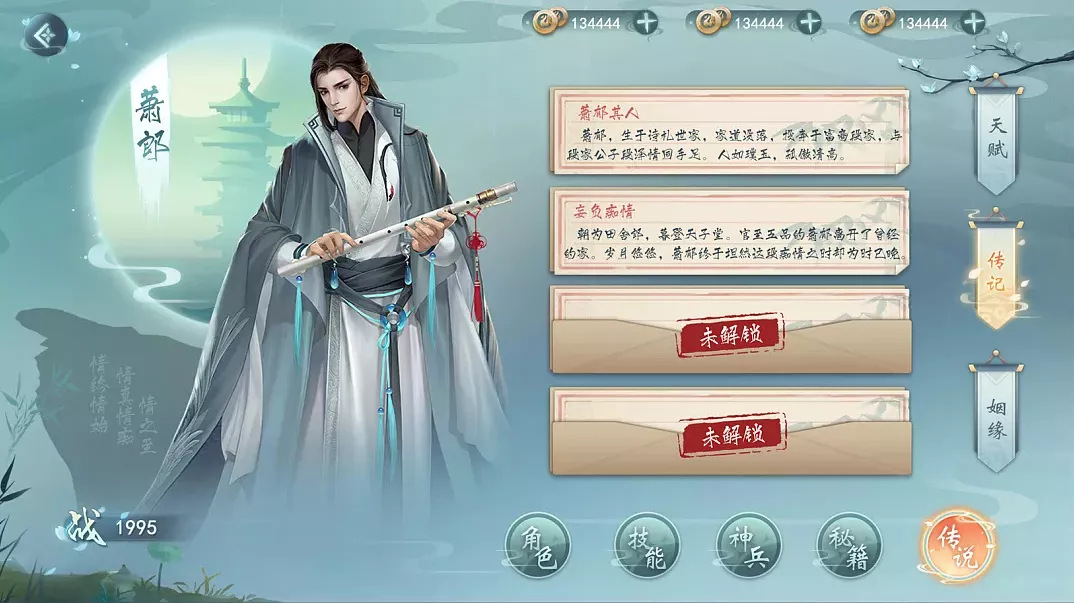Click the first 未解锁 locked envelope

pos(731,331)
